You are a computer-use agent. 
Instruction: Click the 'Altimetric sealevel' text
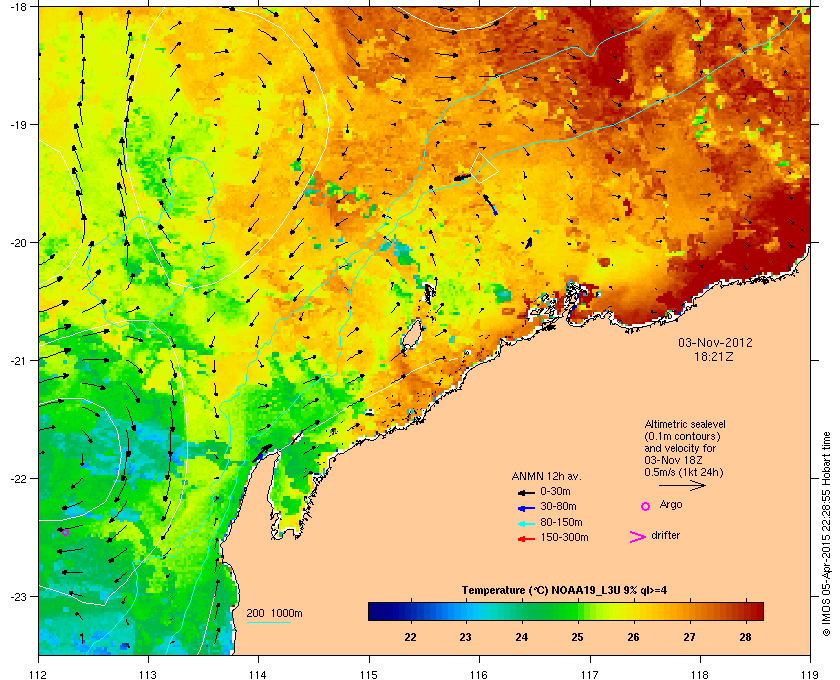[685, 424]
